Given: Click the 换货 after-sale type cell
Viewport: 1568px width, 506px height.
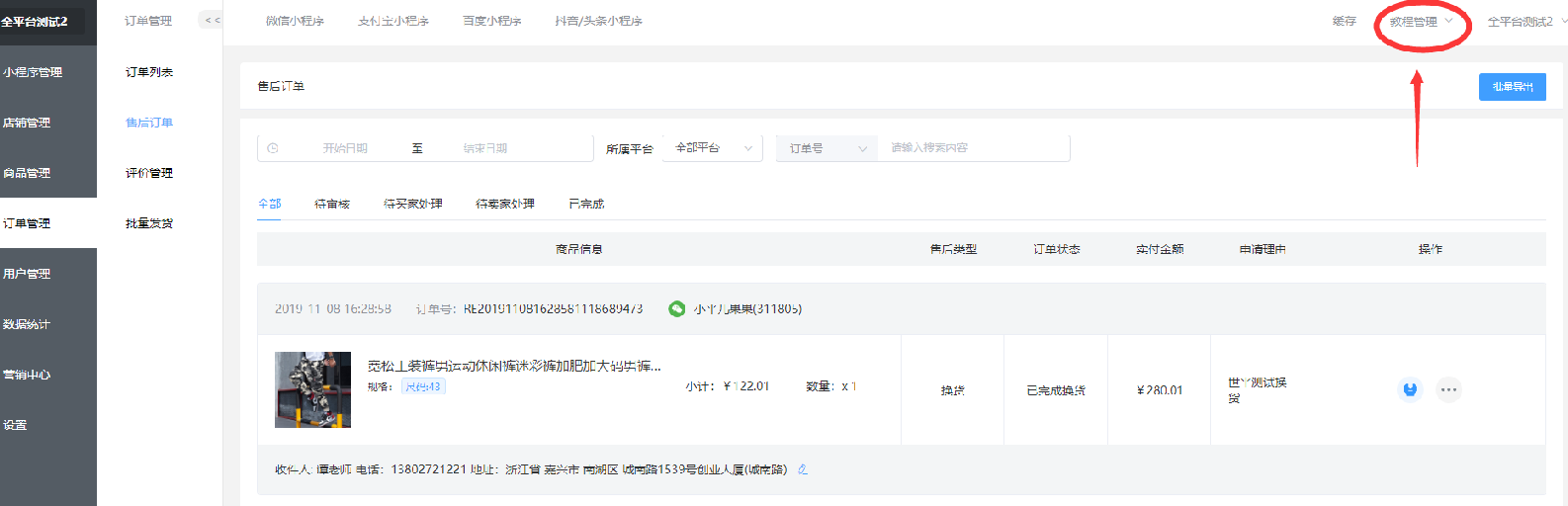Looking at the screenshot, I should (953, 390).
